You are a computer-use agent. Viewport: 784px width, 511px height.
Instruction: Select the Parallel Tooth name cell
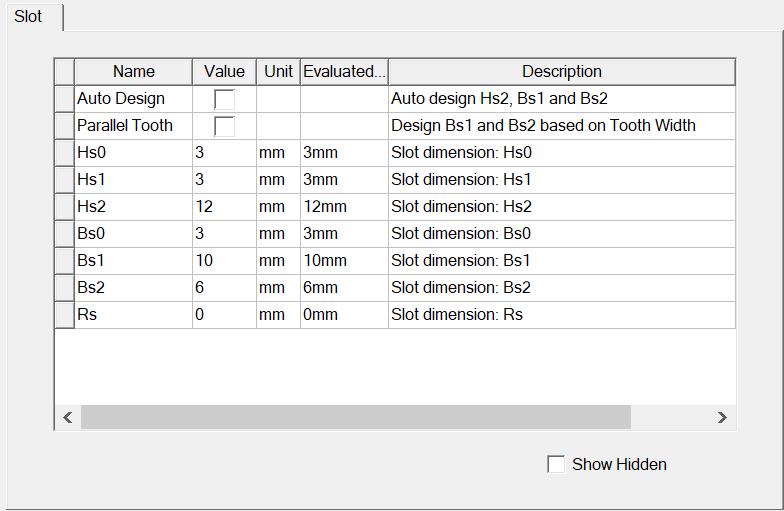[134, 126]
